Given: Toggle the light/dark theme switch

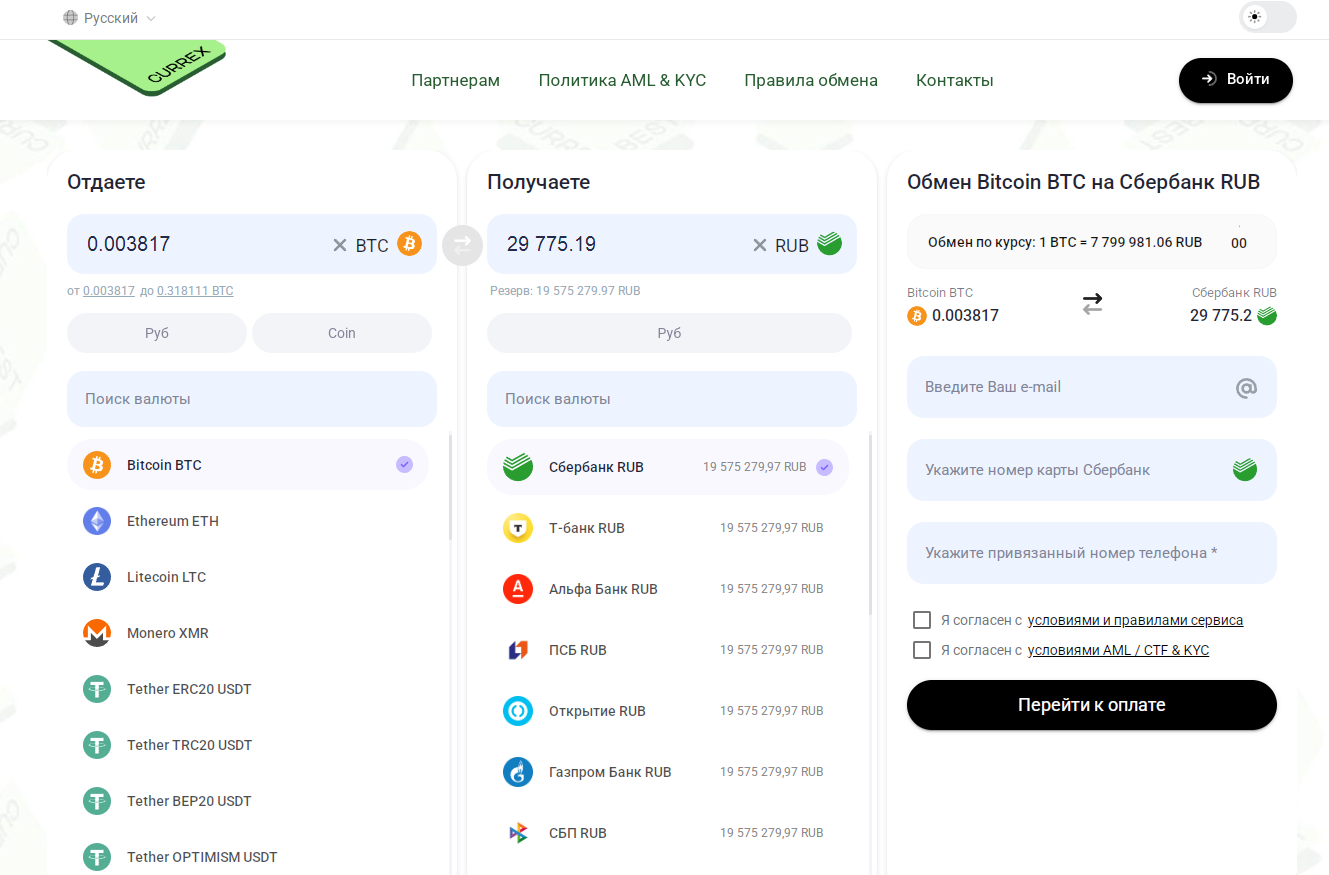Looking at the screenshot, I should coord(1266,17).
